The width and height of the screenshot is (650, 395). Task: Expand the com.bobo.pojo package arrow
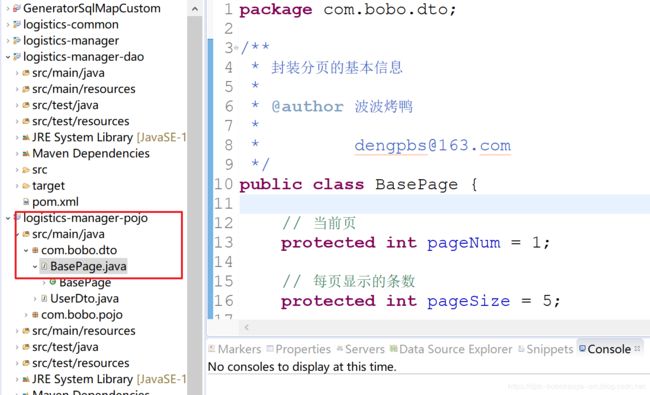tap(26, 315)
